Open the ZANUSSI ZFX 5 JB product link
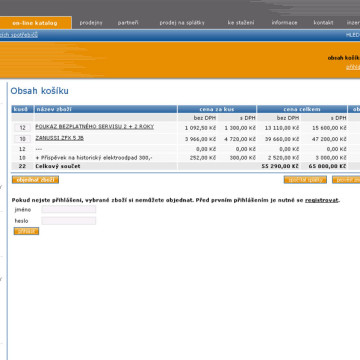 point(59,138)
